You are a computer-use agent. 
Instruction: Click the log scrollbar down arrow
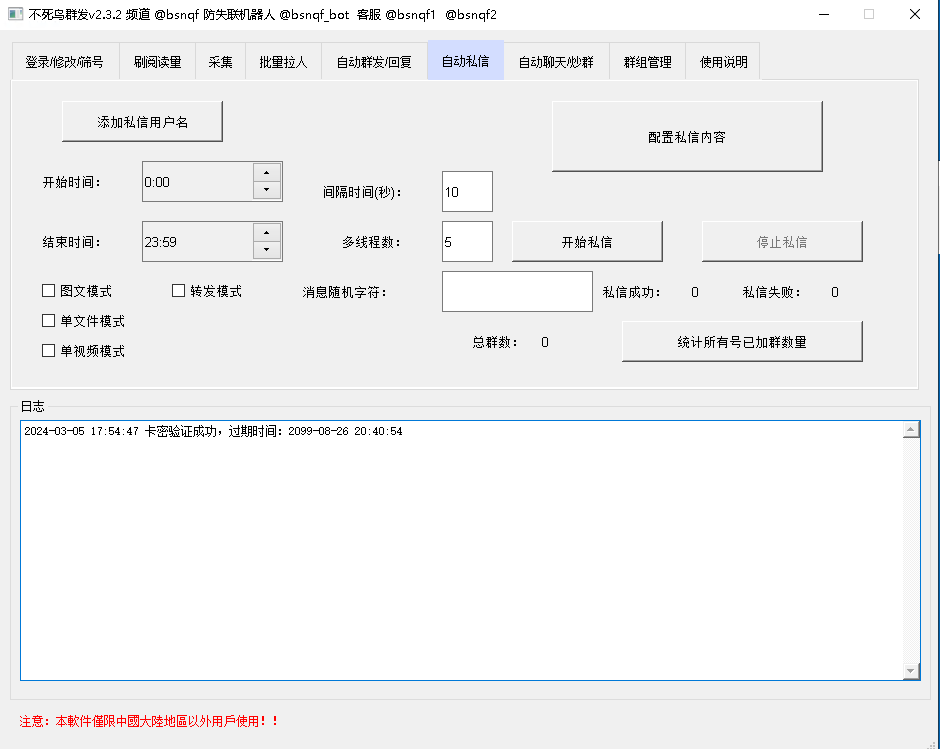[x=911, y=671]
